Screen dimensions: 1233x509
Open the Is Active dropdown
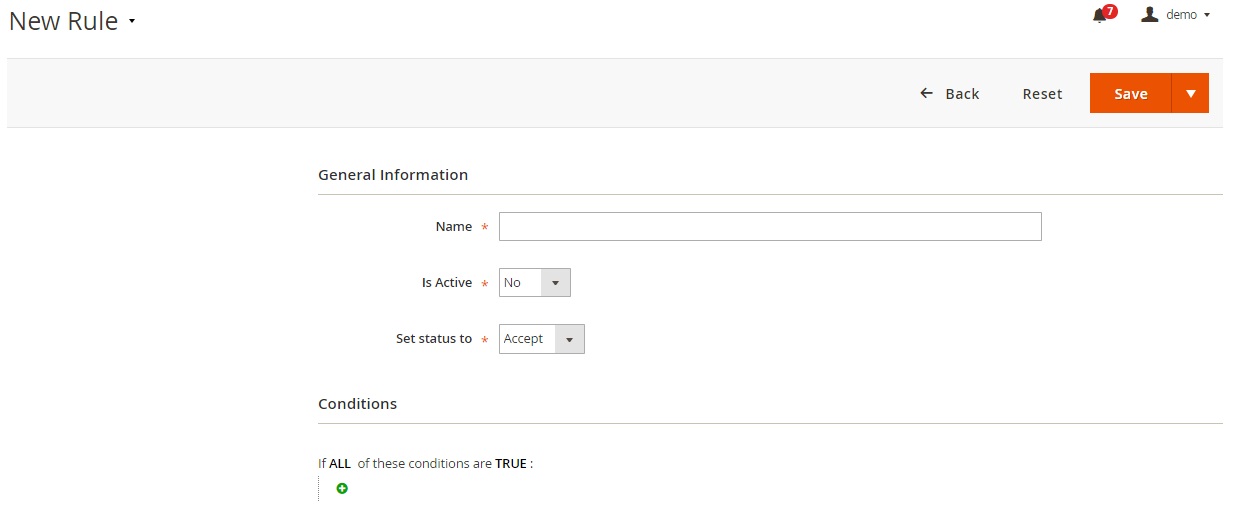[x=534, y=283]
